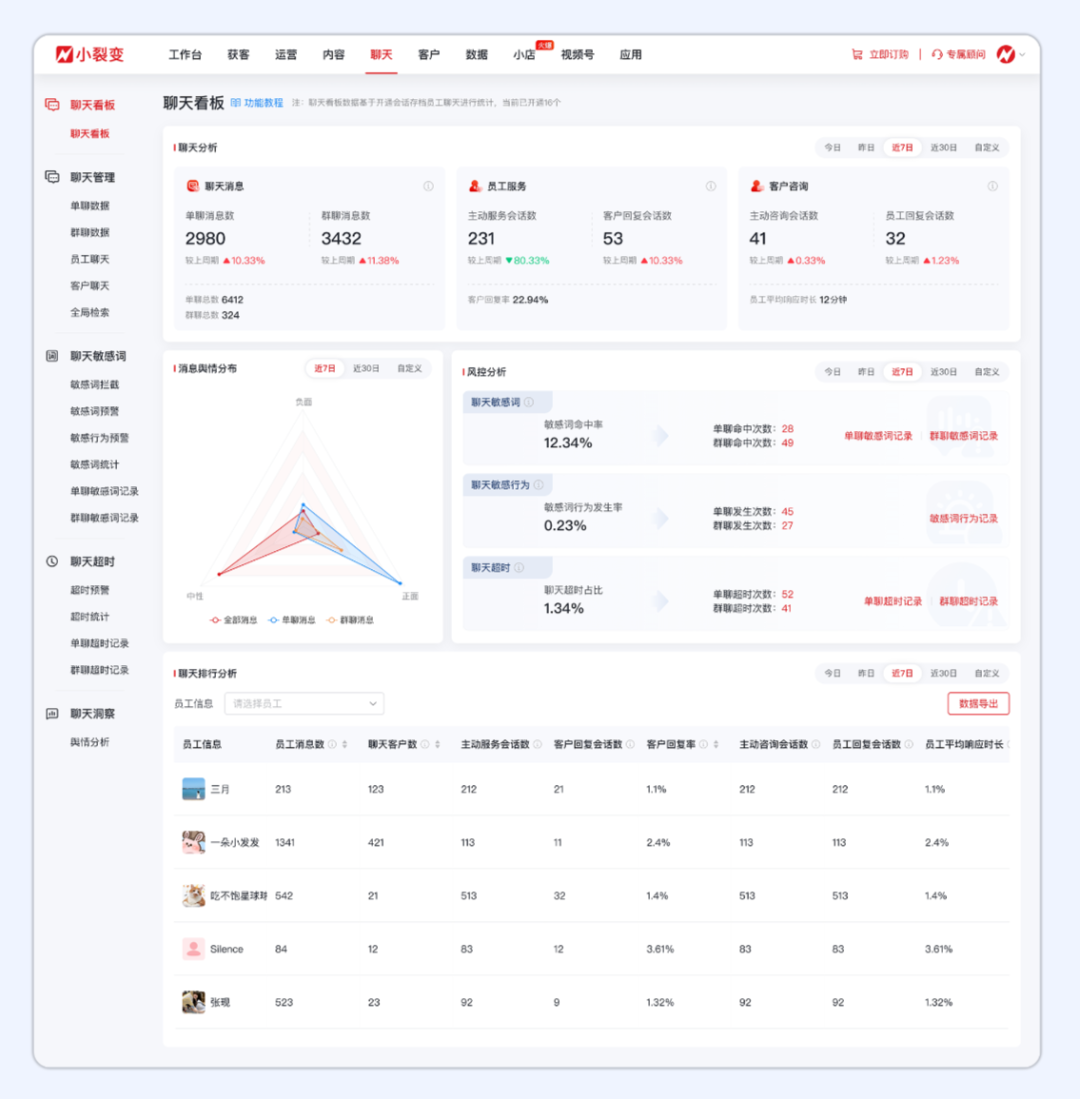Open the 请选择员工 dropdown
The height and width of the screenshot is (1099, 1080).
[x=304, y=704]
